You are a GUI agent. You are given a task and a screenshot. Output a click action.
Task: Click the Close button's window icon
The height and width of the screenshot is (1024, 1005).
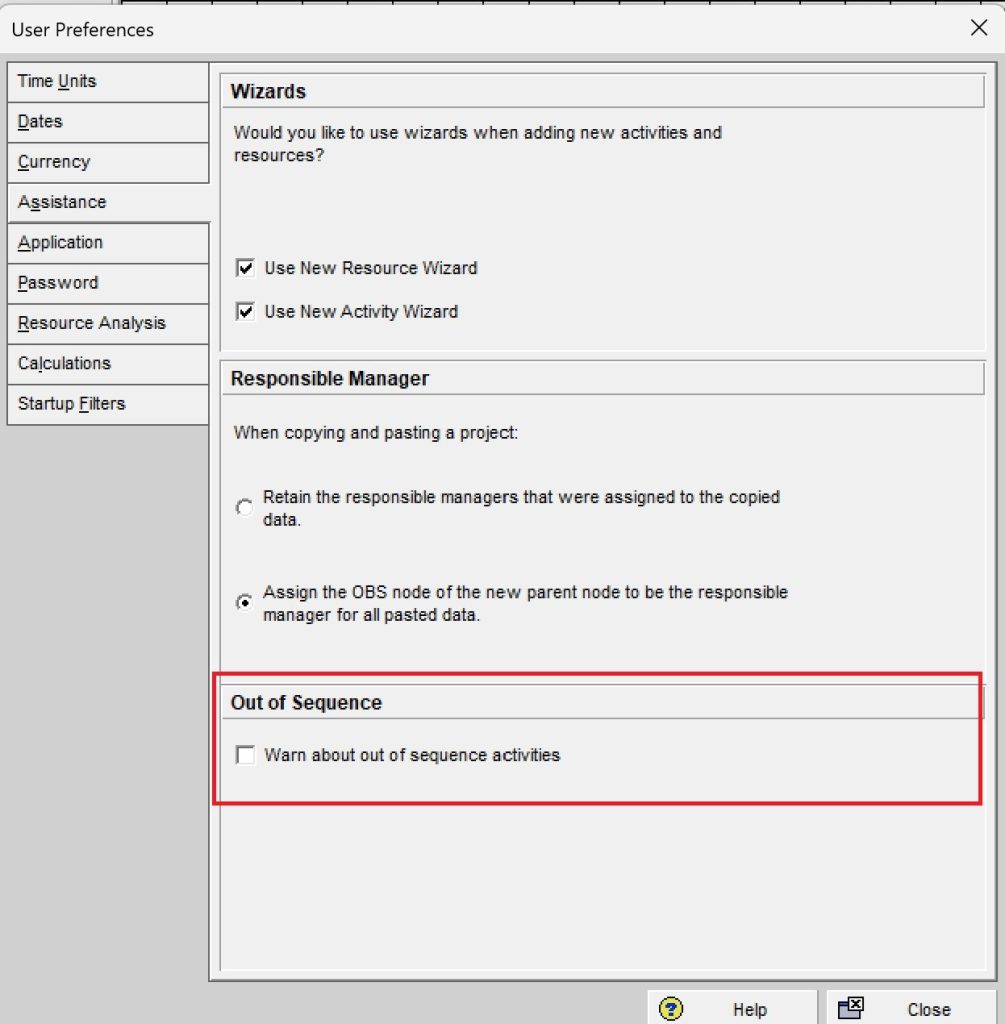tap(851, 1008)
